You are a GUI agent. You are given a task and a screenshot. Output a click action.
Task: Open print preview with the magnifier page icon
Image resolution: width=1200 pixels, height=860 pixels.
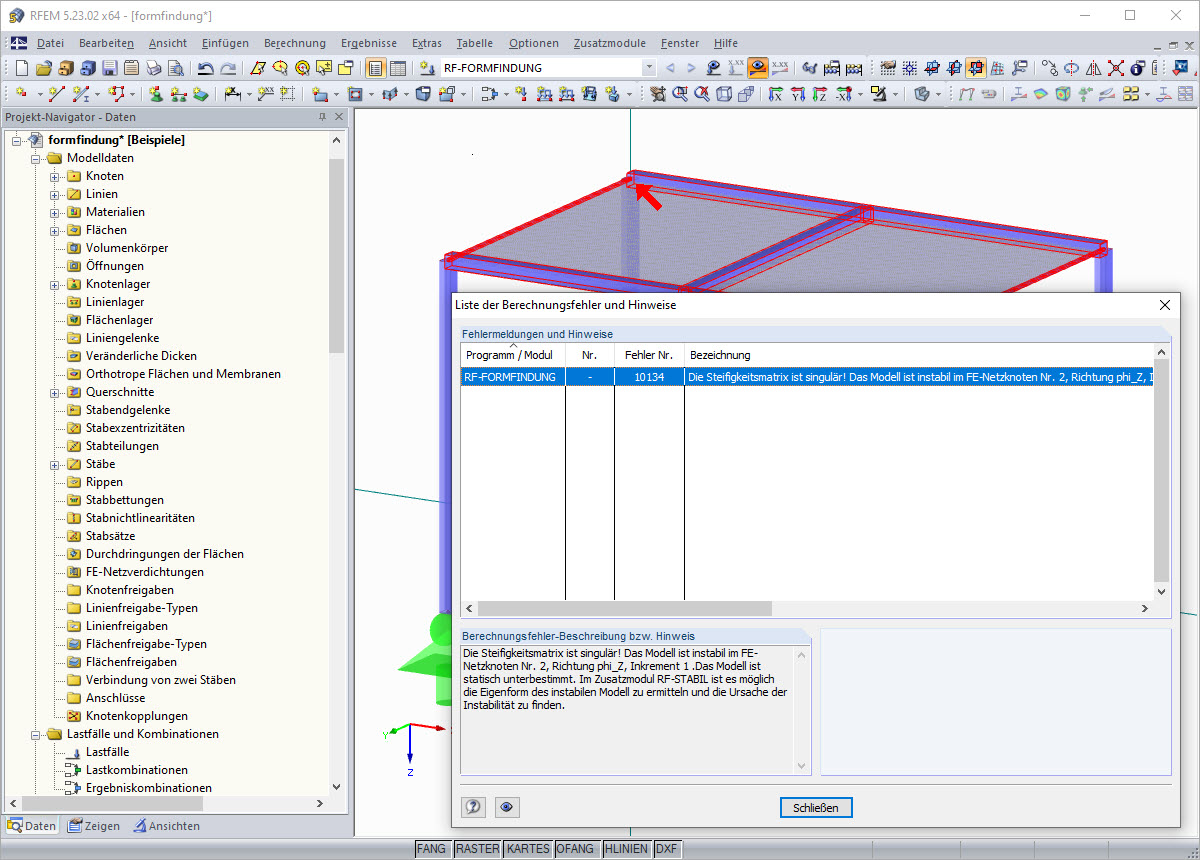tap(175, 68)
